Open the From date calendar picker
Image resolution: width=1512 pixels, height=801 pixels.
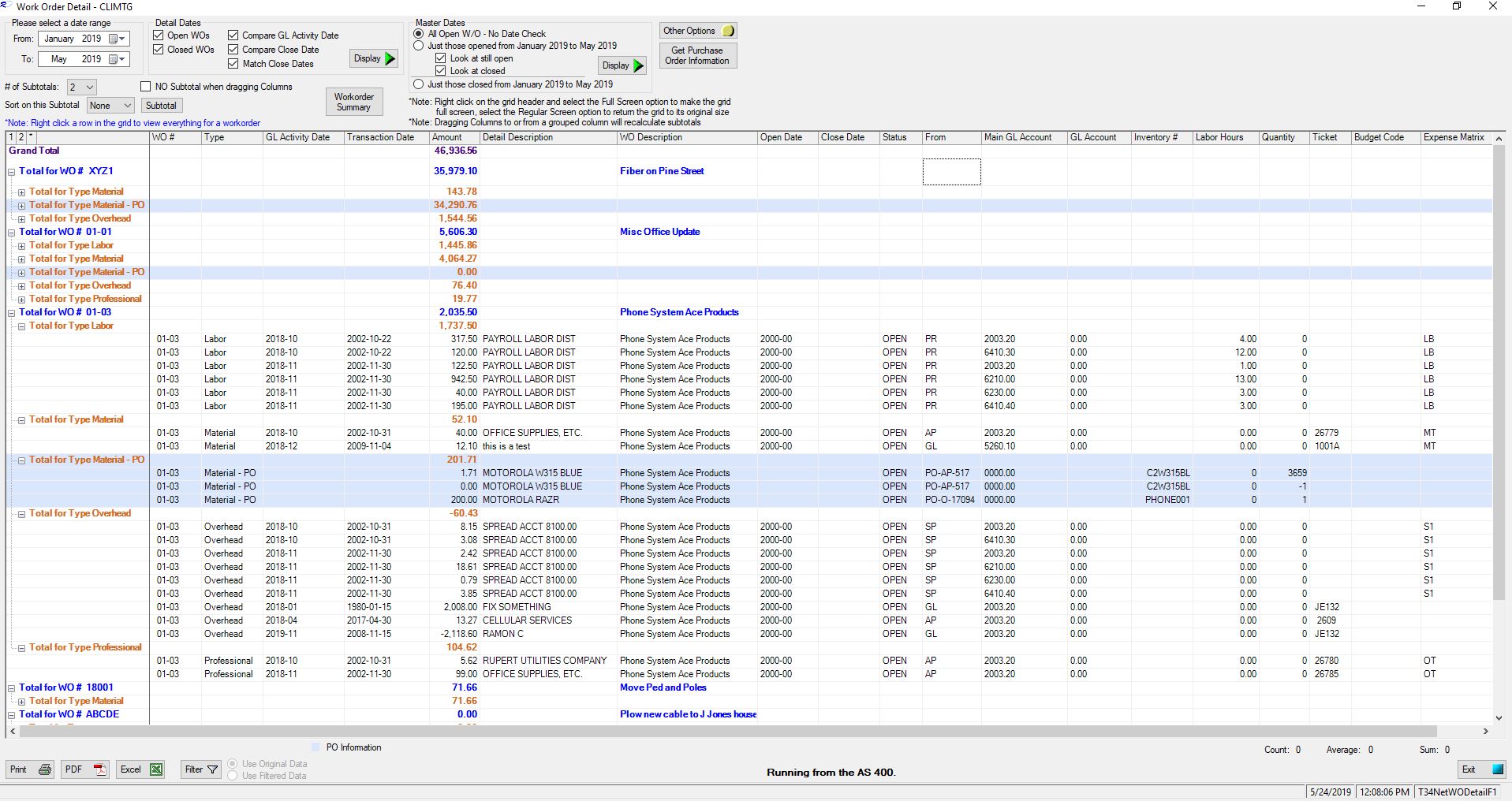pos(118,39)
